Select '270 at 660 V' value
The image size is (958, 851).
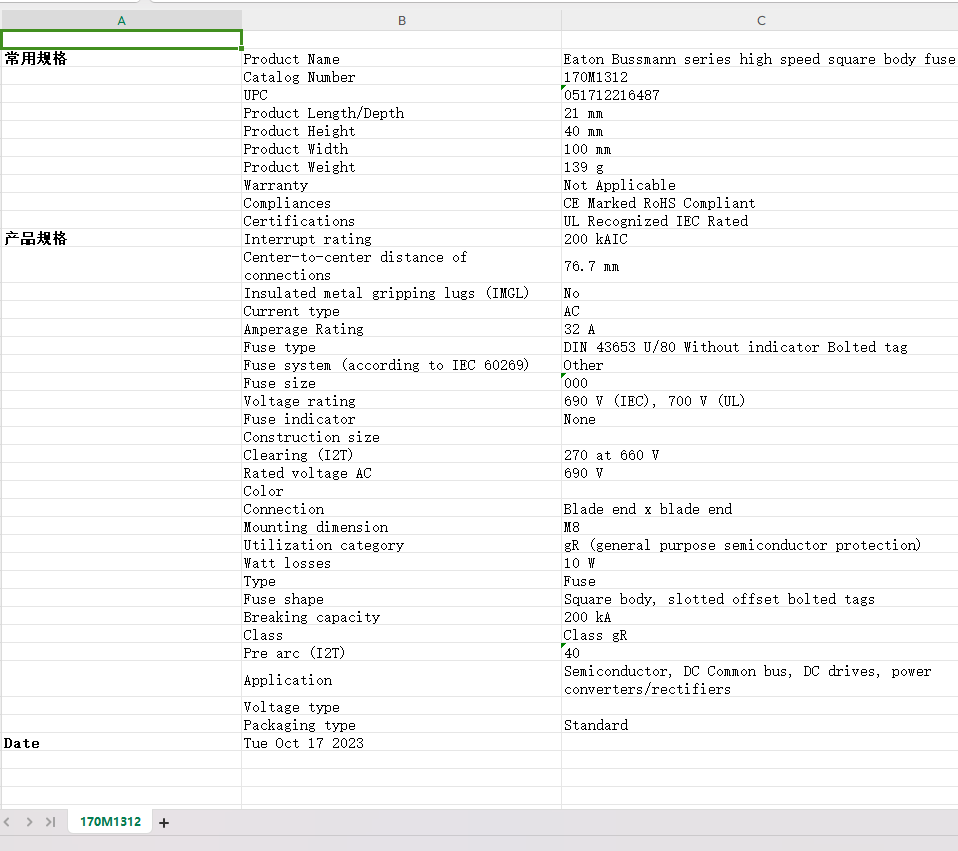[759, 455]
